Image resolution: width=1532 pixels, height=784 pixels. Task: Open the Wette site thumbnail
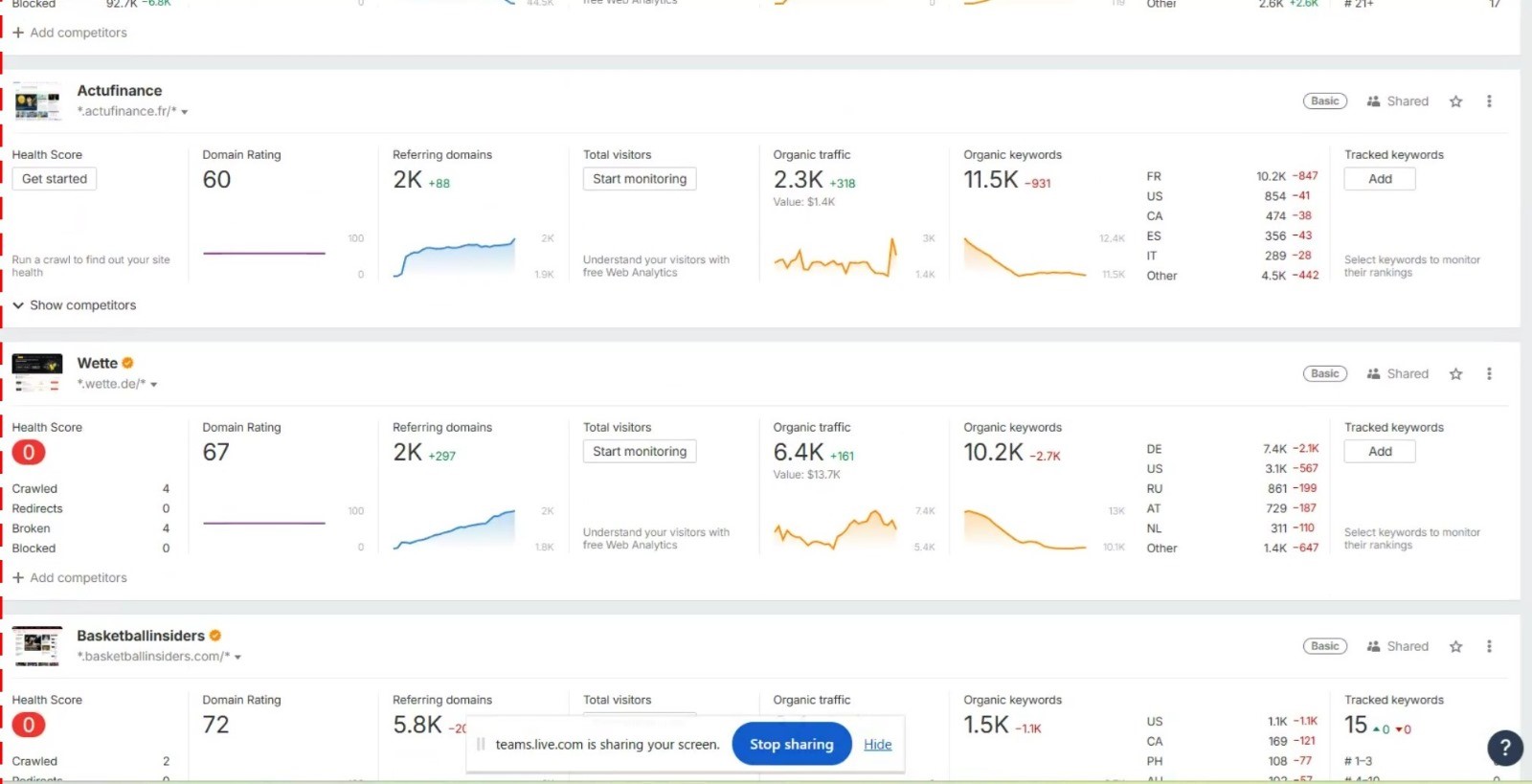[37, 373]
